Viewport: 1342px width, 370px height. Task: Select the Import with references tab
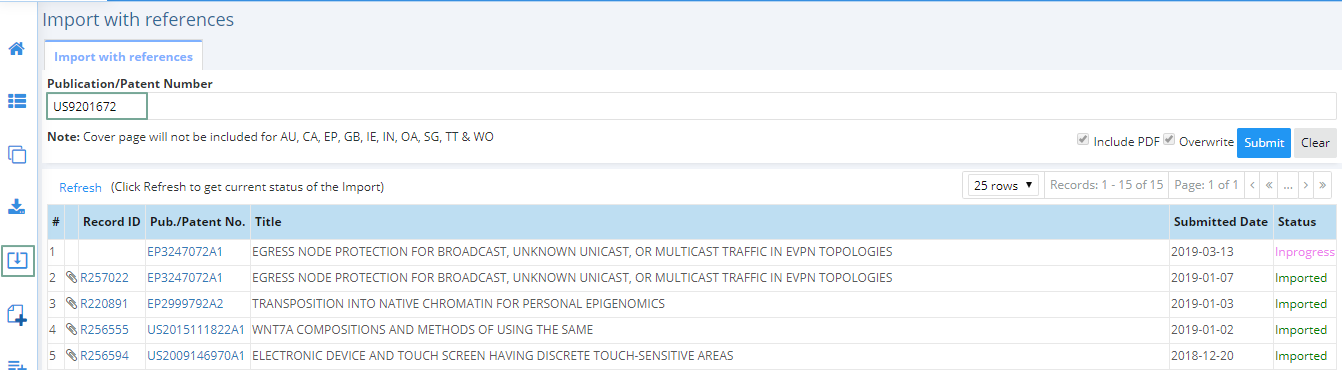coord(123,57)
